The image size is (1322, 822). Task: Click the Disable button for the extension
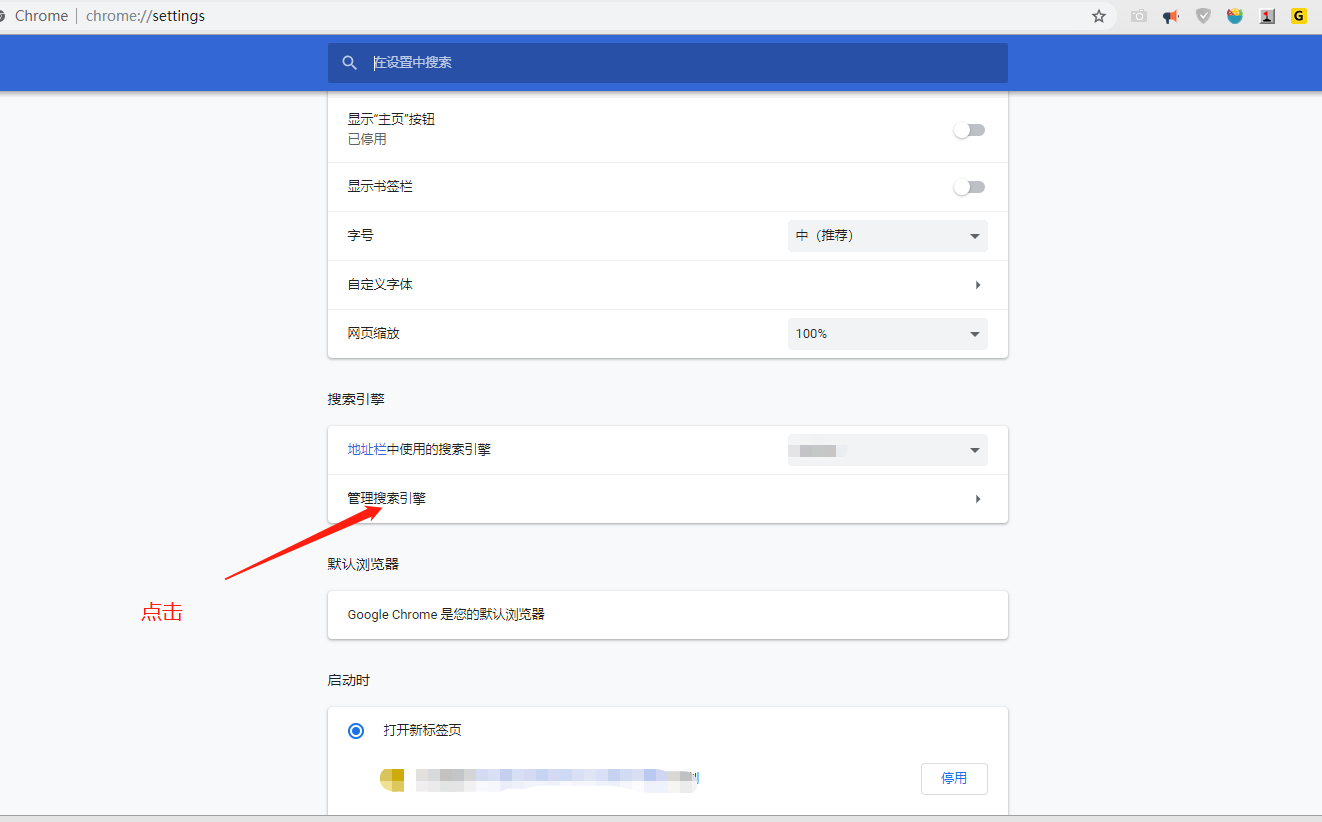(x=954, y=778)
